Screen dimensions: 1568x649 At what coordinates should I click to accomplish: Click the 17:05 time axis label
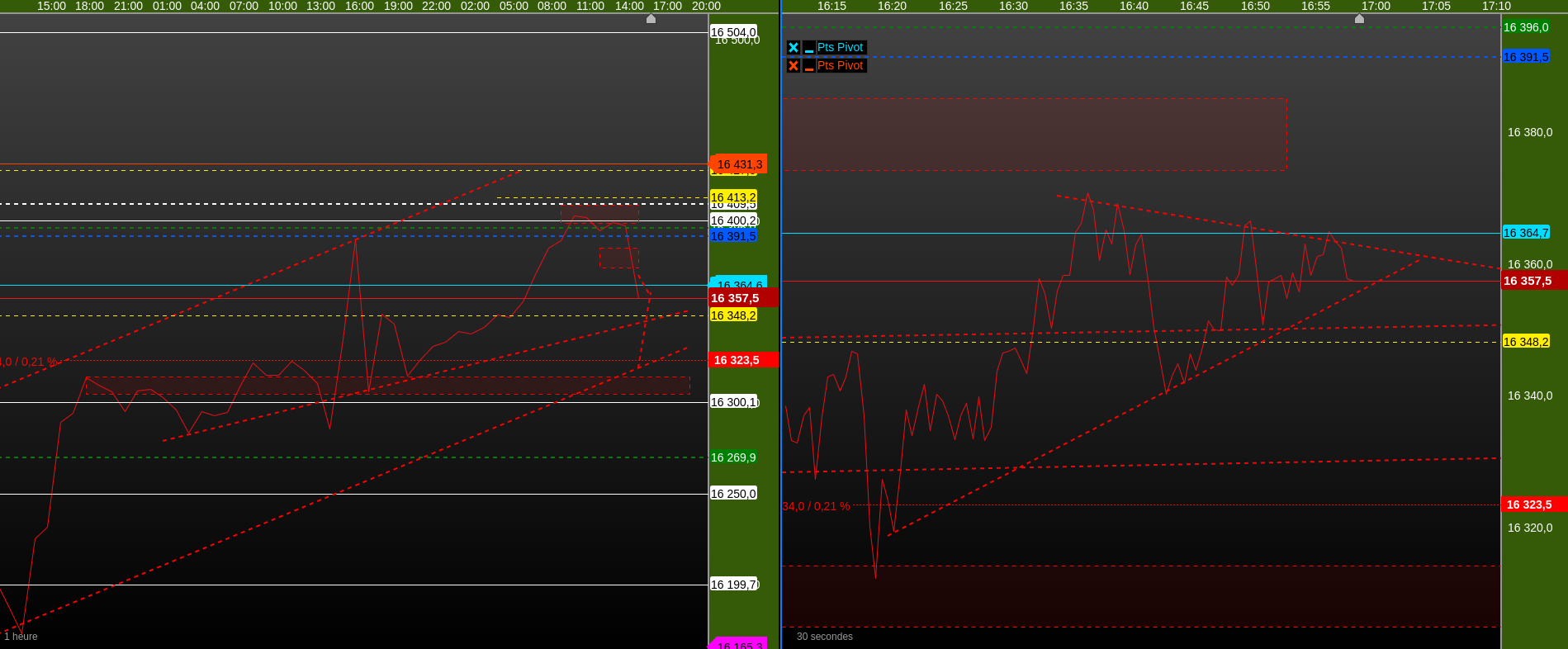1436,6
